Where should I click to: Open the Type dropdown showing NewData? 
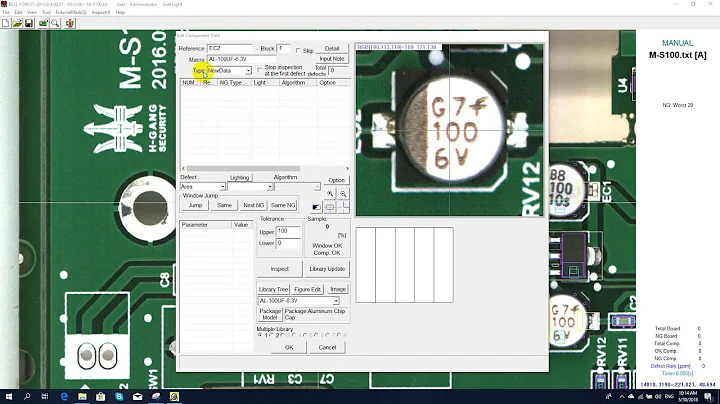229,71
